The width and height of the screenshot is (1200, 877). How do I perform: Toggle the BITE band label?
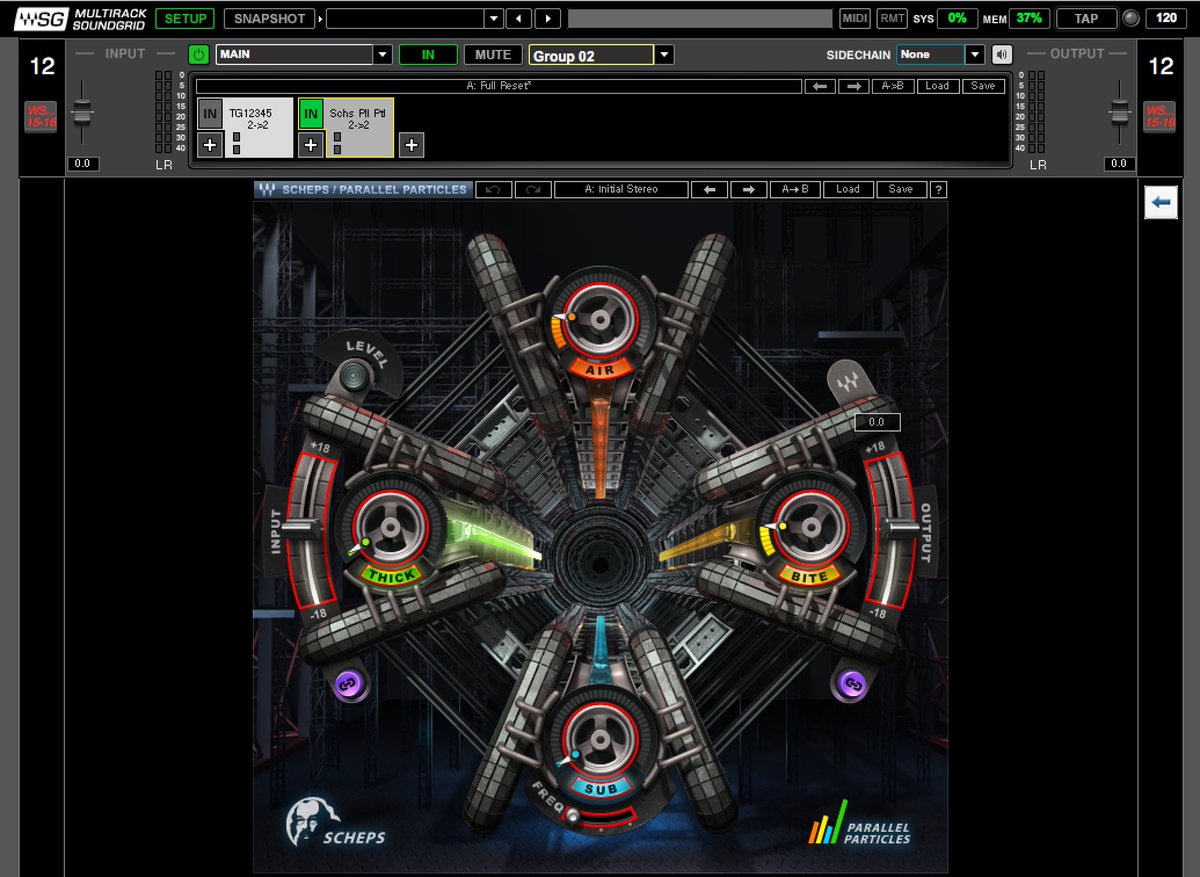(810, 577)
